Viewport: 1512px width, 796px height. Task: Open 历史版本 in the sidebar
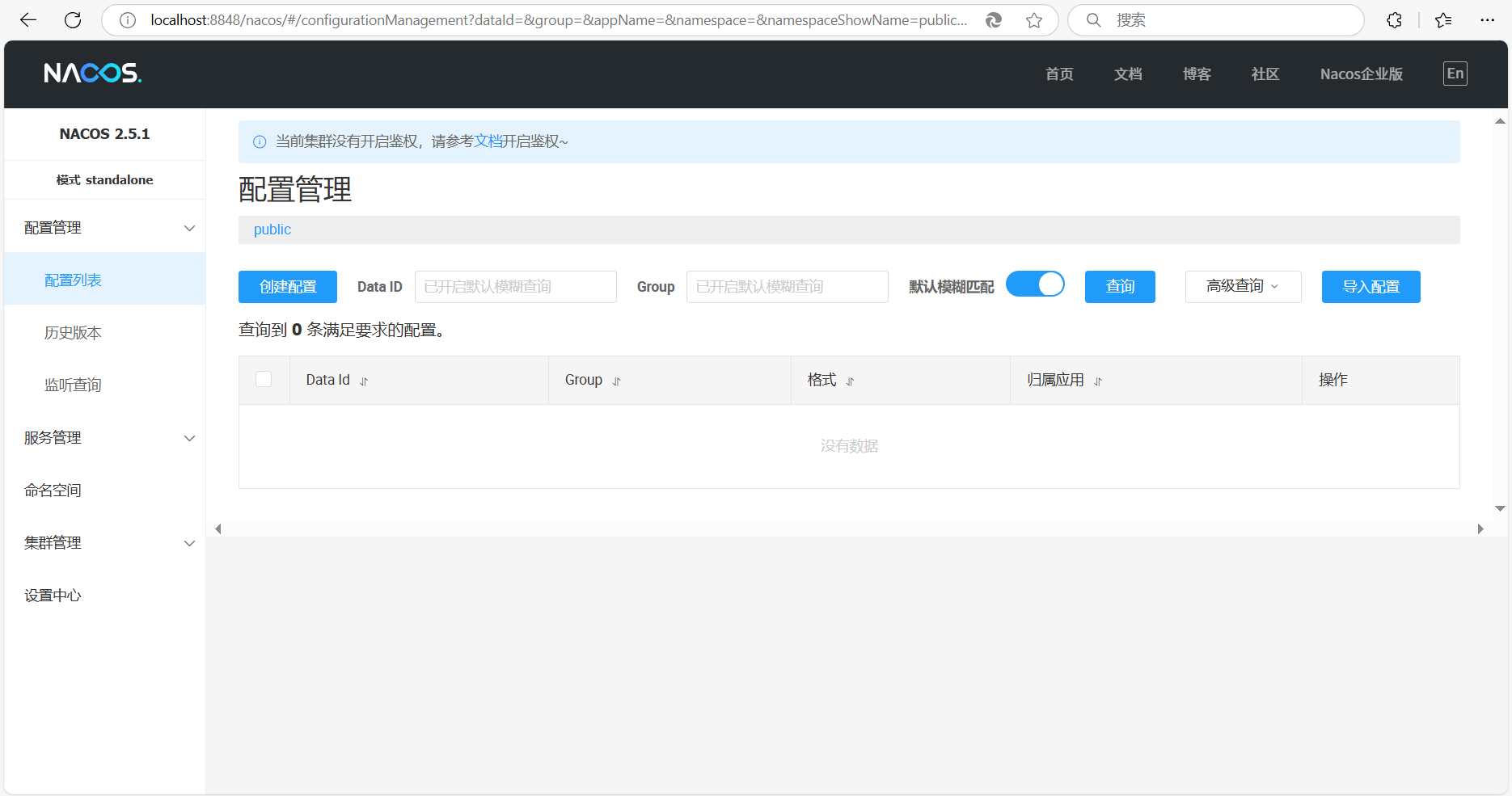click(x=73, y=333)
